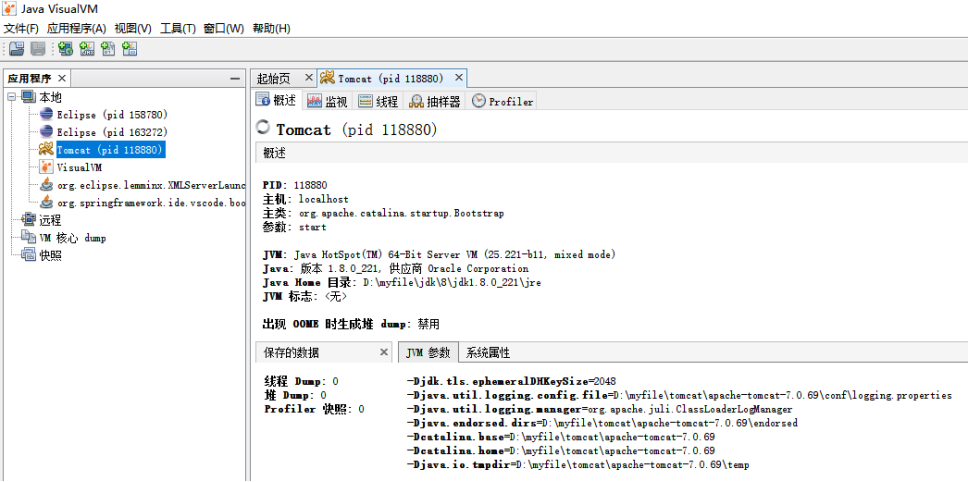Close the 应用程序 panel tab
969x482 pixels.
point(62,78)
